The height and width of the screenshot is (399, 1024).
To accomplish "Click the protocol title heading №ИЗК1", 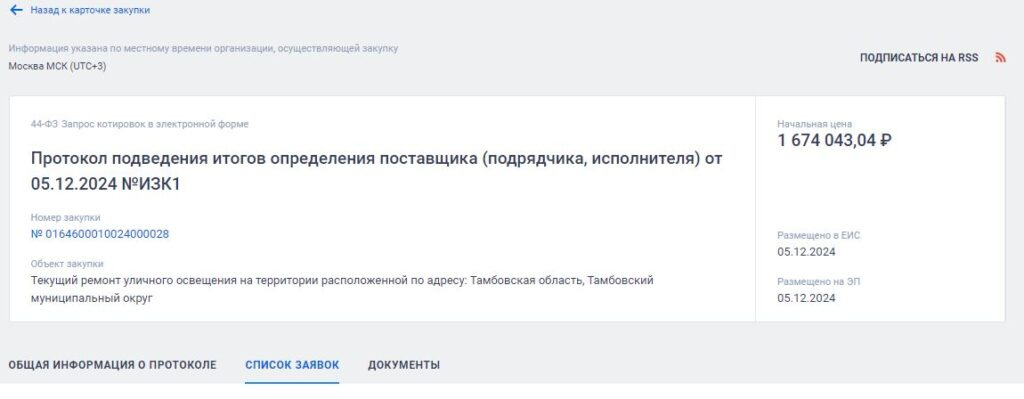I will [376, 171].
